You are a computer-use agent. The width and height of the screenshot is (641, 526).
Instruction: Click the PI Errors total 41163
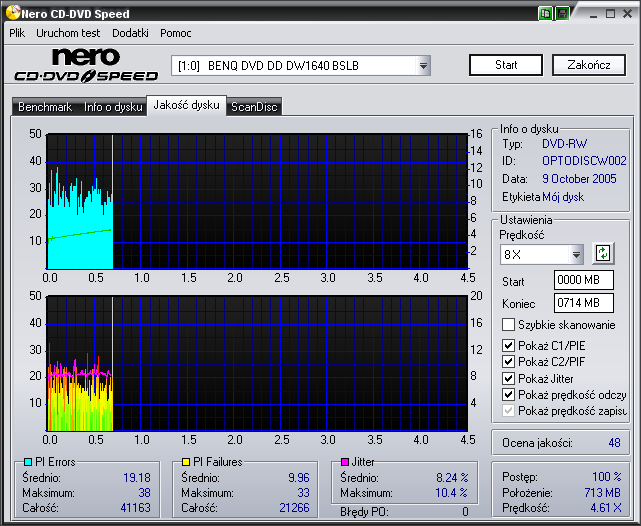[136, 508]
